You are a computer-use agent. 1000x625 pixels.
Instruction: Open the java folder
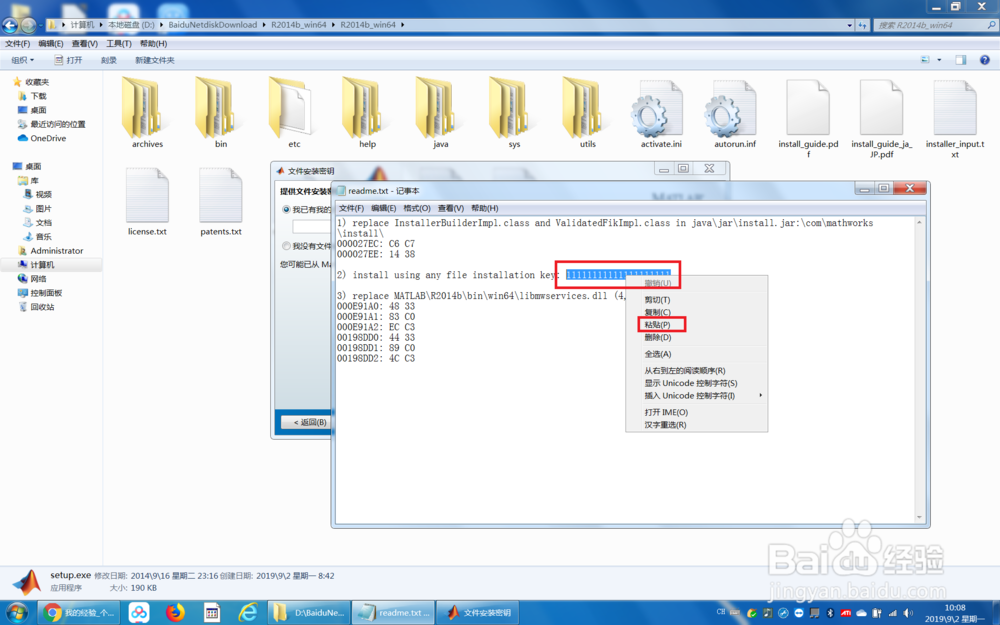coord(441,114)
